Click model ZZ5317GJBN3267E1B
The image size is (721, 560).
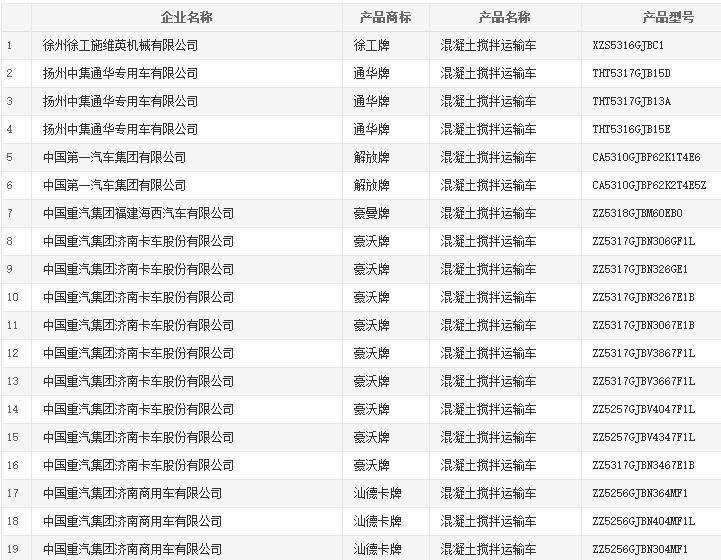[644, 297]
